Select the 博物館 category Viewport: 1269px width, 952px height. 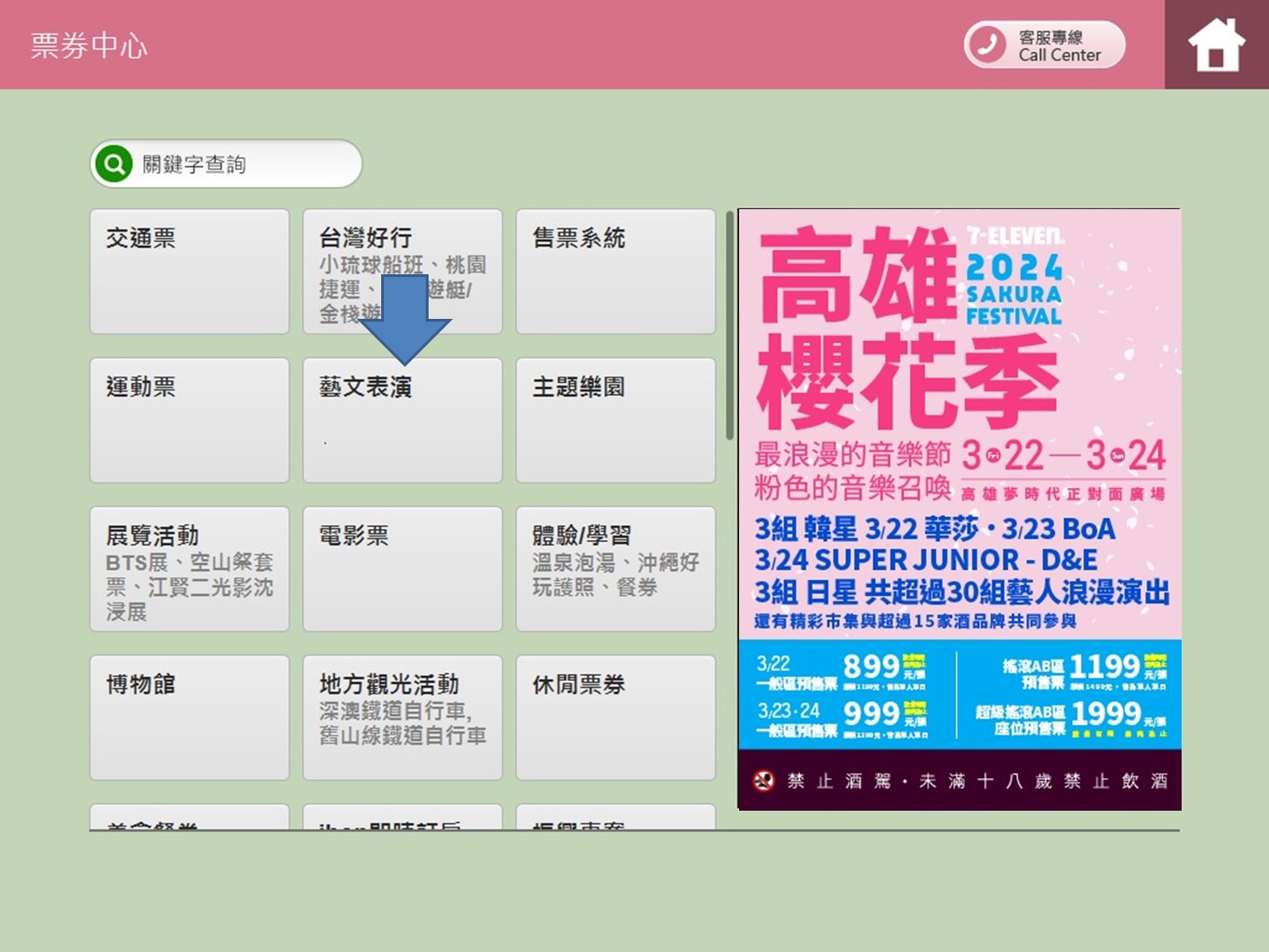coord(189,718)
